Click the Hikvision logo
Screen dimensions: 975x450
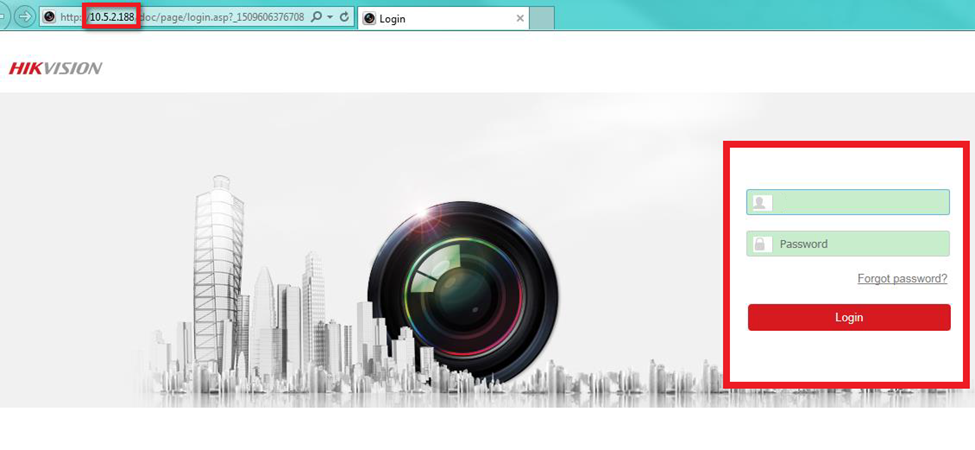[55, 68]
